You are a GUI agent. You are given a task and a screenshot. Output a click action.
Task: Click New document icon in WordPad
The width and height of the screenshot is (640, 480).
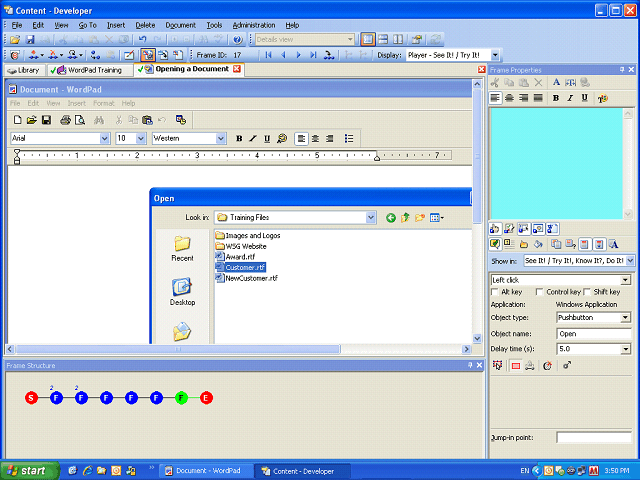coord(18,120)
